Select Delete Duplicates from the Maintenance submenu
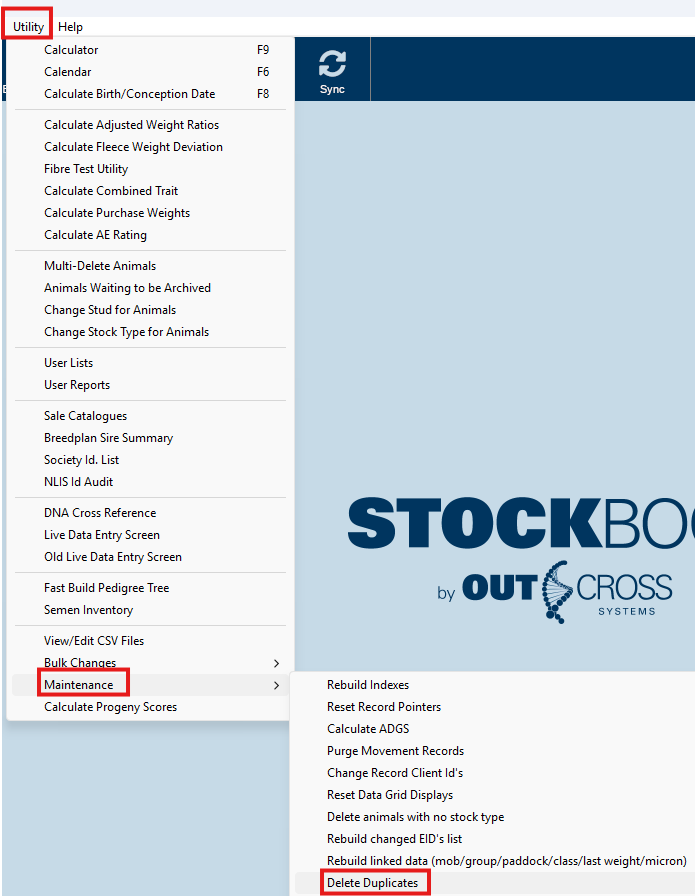 point(372,883)
